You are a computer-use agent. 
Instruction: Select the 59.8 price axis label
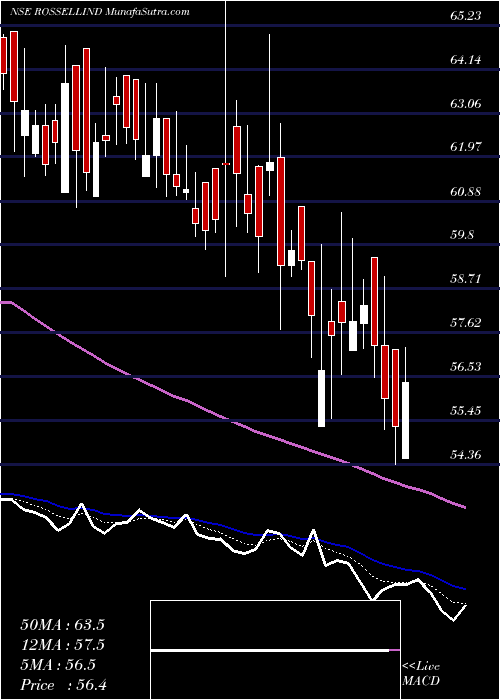462,236
